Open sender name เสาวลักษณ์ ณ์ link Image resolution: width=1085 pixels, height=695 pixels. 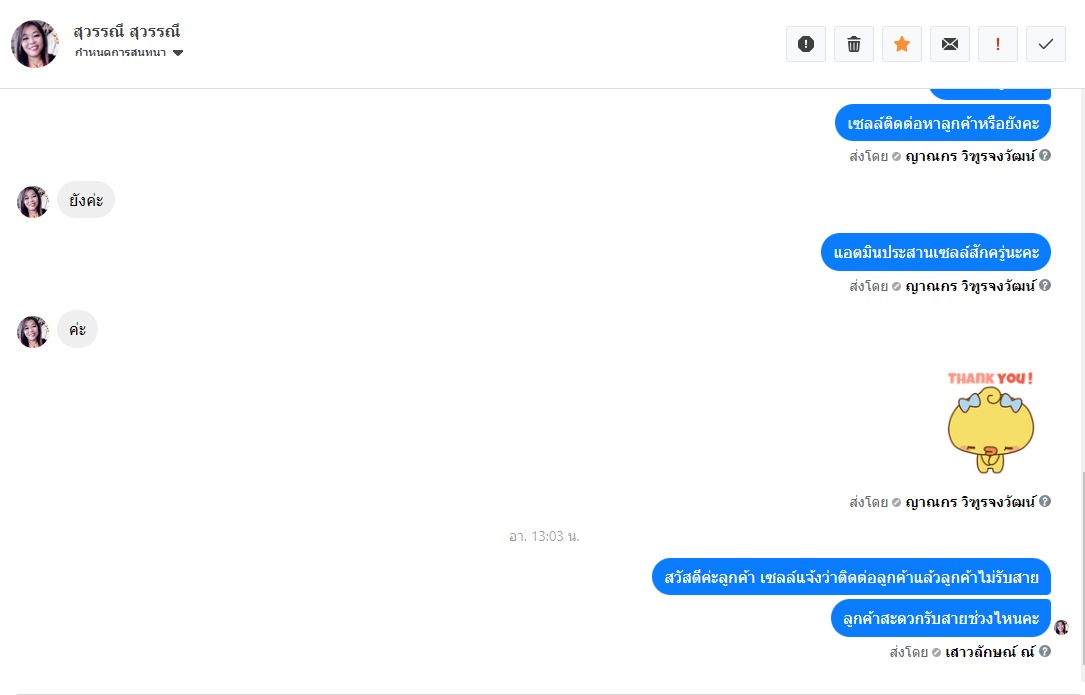pyautogui.click(x=990, y=651)
